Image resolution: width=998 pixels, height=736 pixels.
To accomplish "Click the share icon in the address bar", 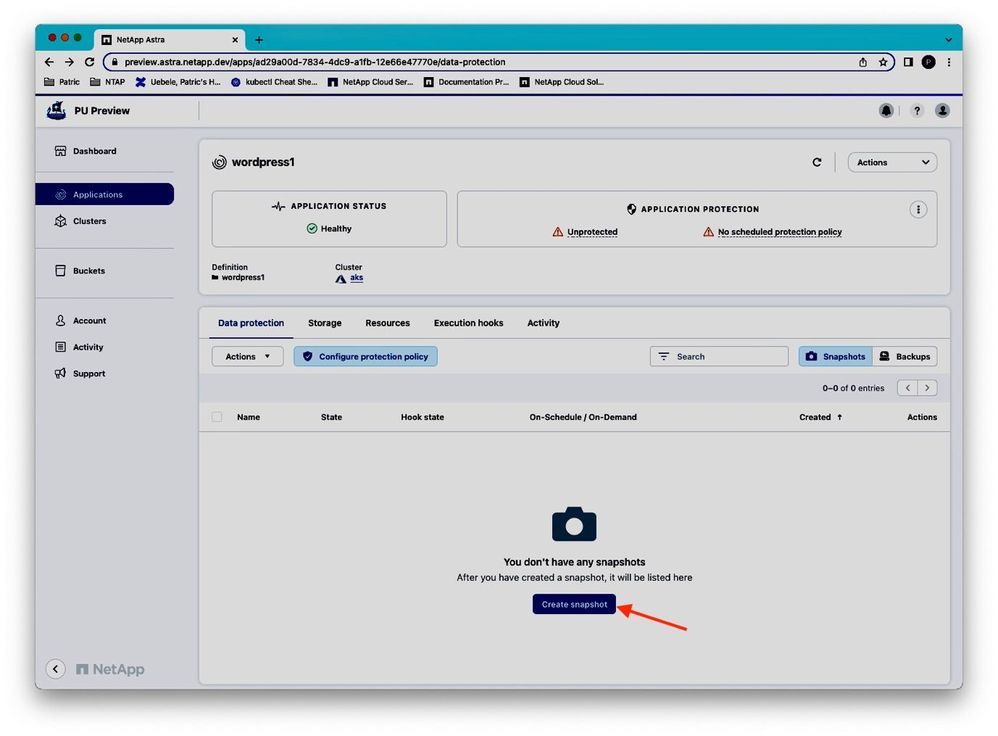I will pyautogui.click(x=863, y=62).
